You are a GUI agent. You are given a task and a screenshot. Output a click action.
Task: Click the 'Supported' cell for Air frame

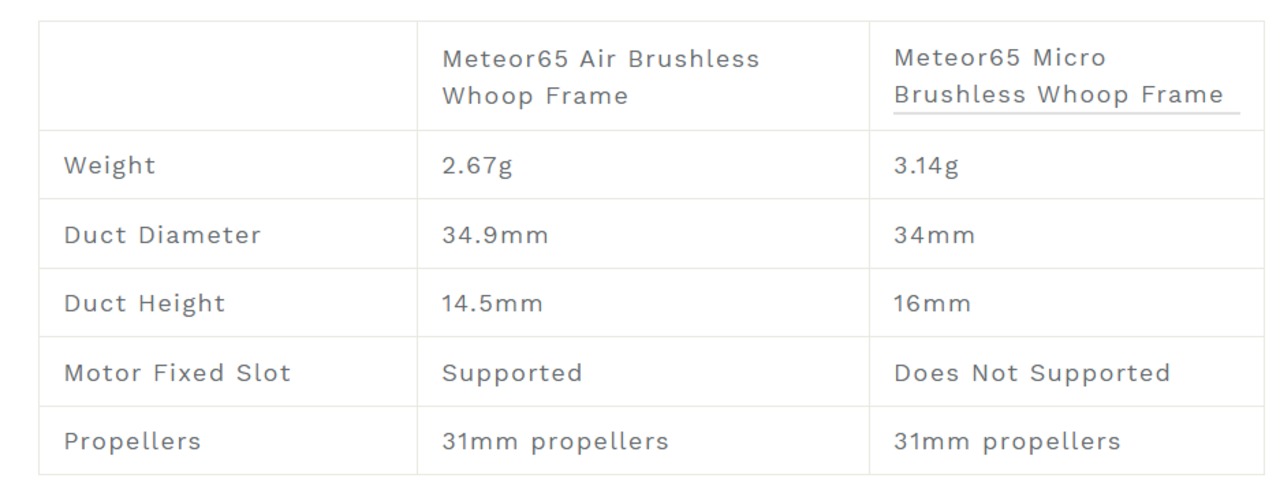coord(511,373)
